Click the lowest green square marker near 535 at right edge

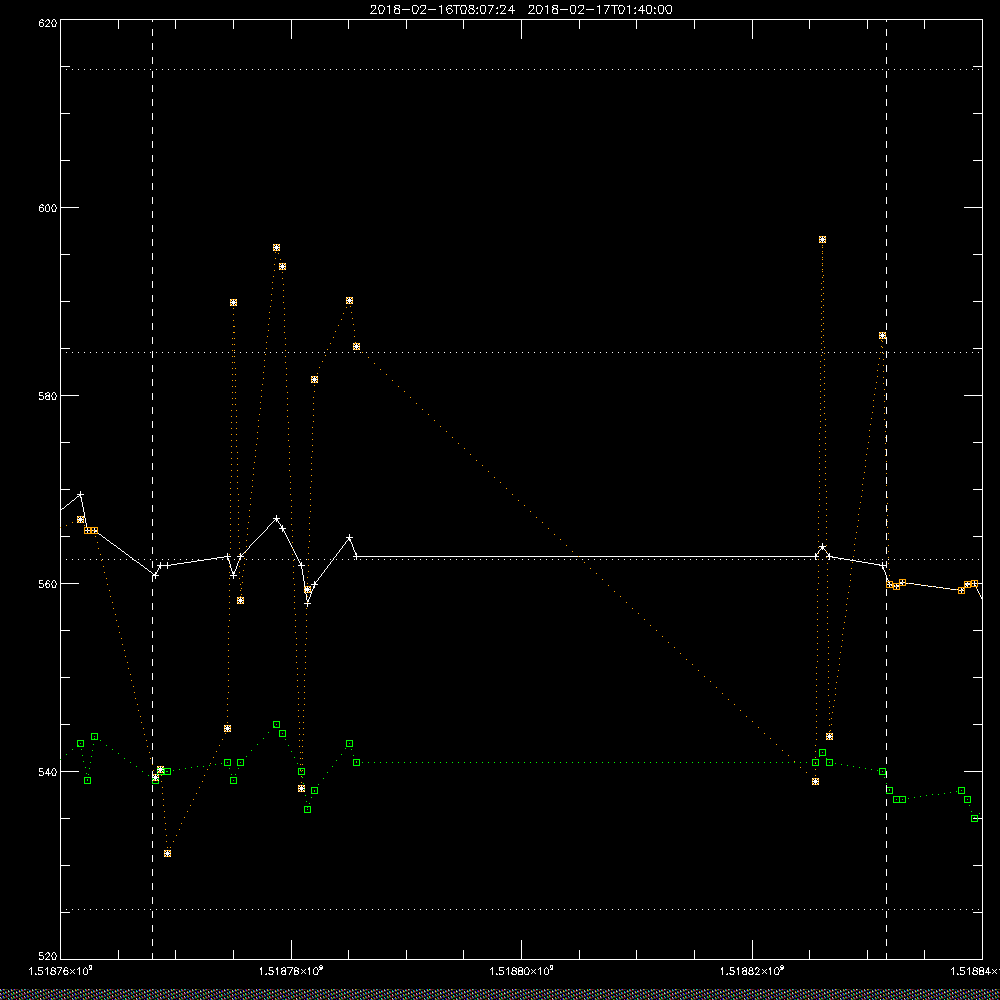point(974,818)
